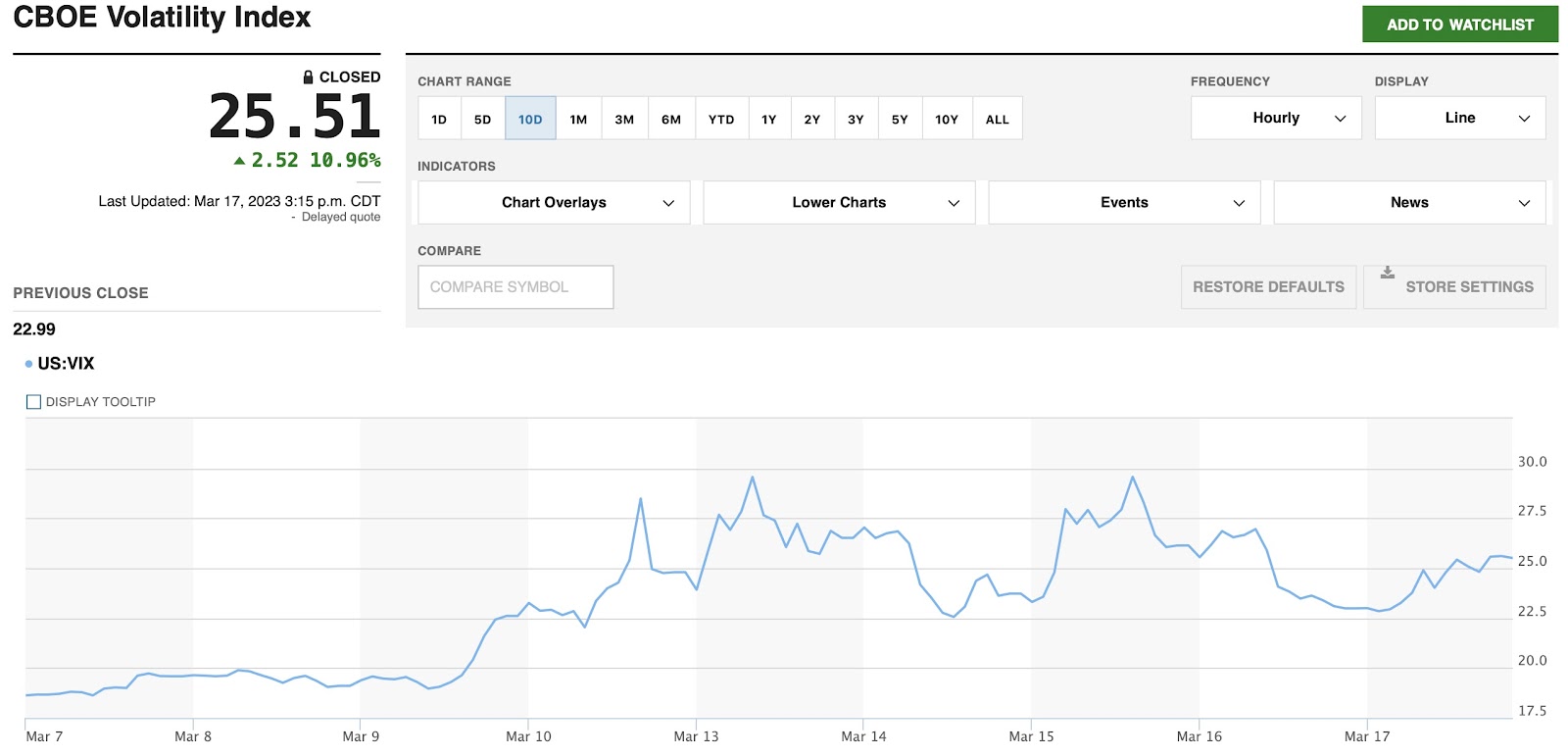The width and height of the screenshot is (1568, 756).
Task: Click the 17.5 y-axis label
Action: coord(1533,711)
